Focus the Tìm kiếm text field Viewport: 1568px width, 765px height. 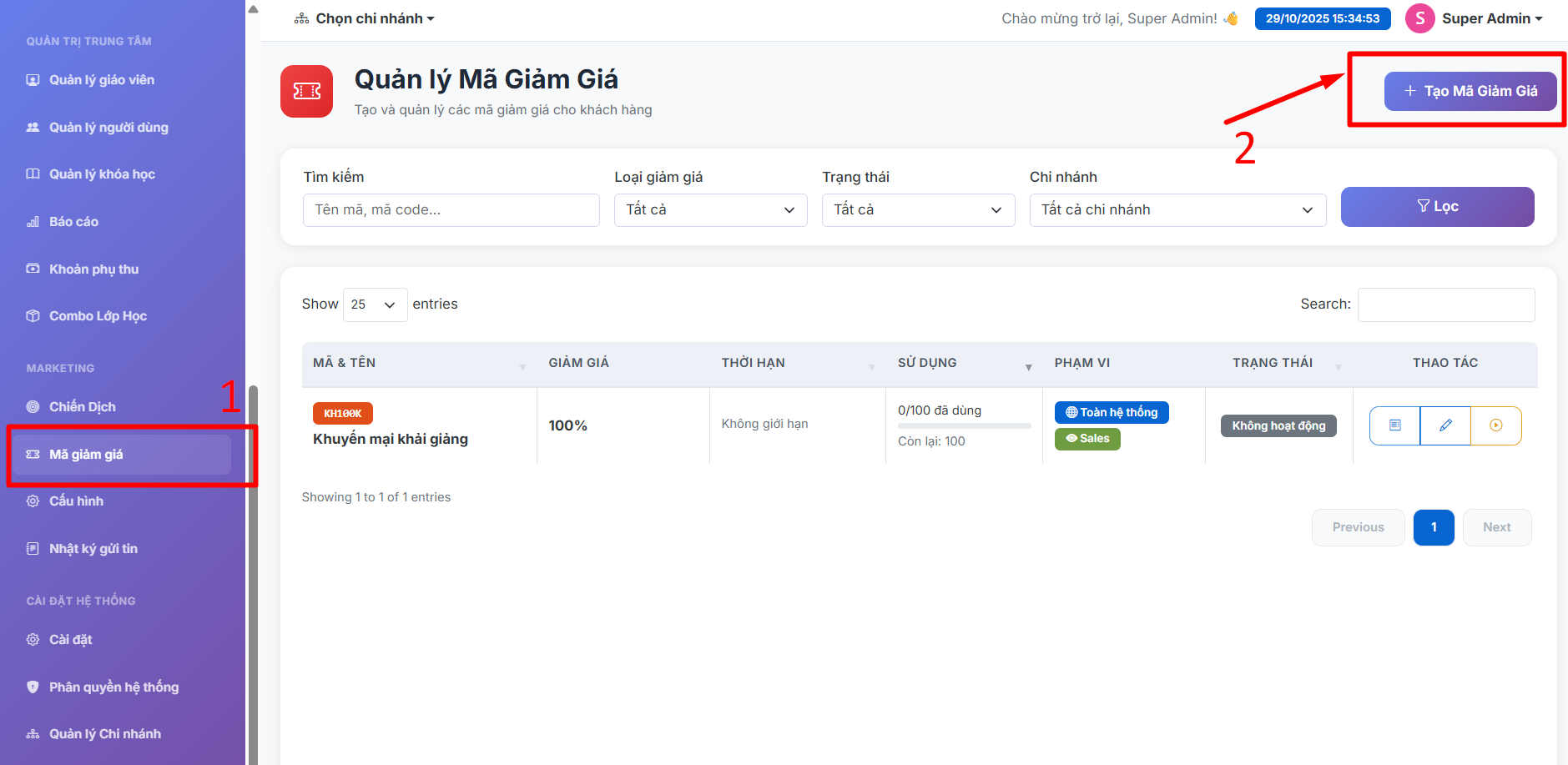coord(451,210)
